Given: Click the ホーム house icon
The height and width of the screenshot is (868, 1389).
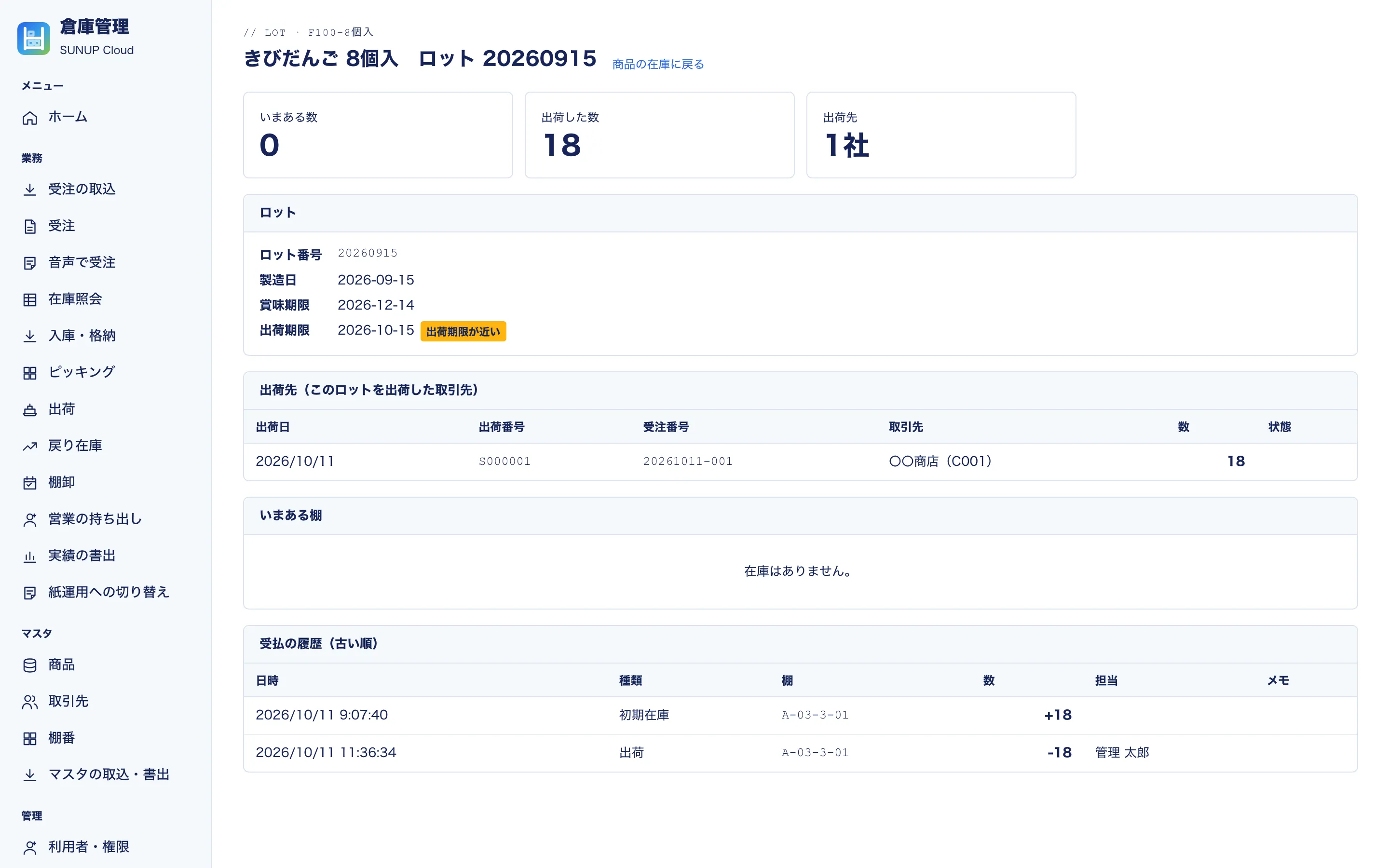Looking at the screenshot, I should (x=30, y=118).
